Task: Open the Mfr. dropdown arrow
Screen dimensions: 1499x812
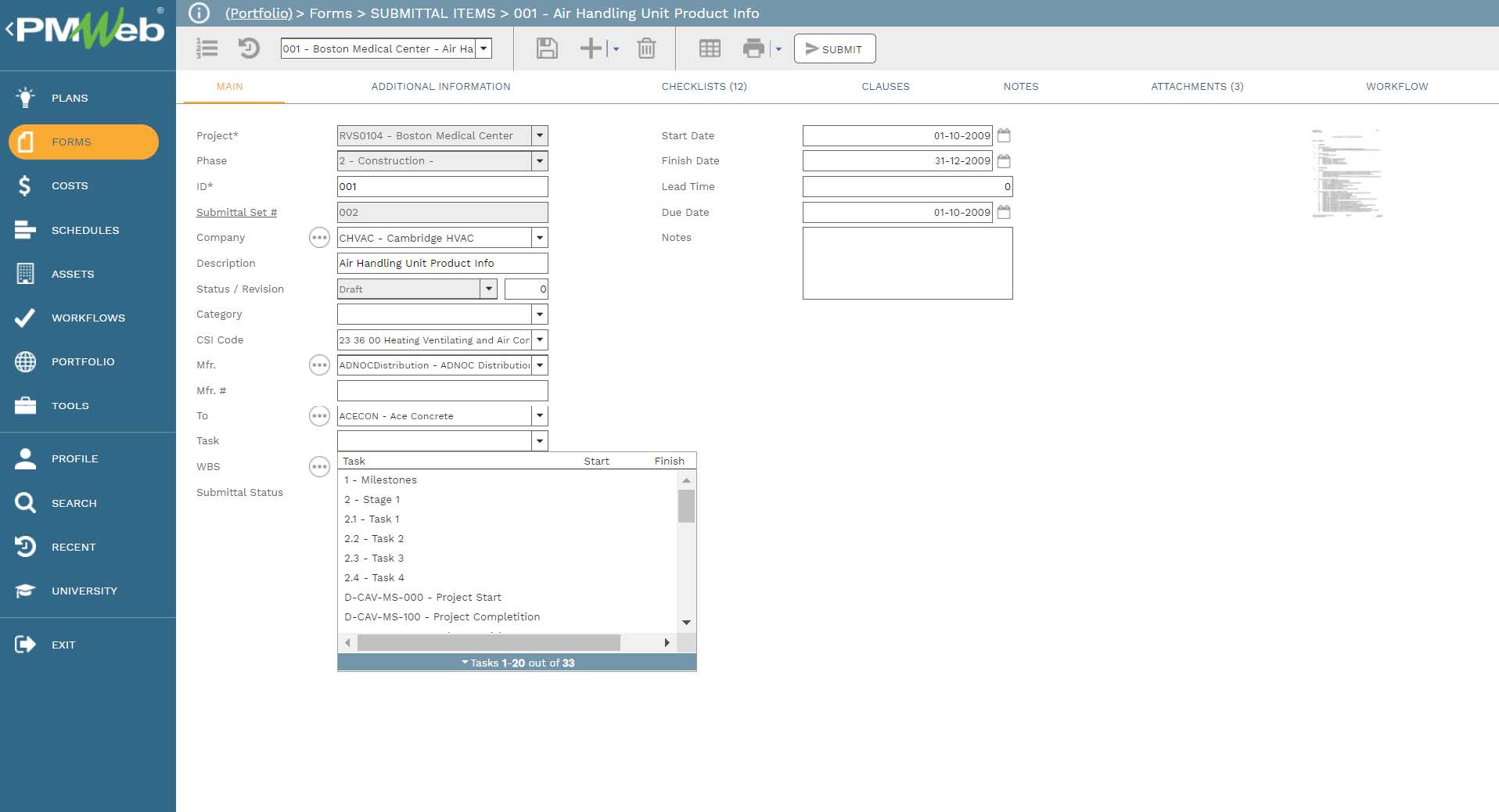Action: point(540,365)
